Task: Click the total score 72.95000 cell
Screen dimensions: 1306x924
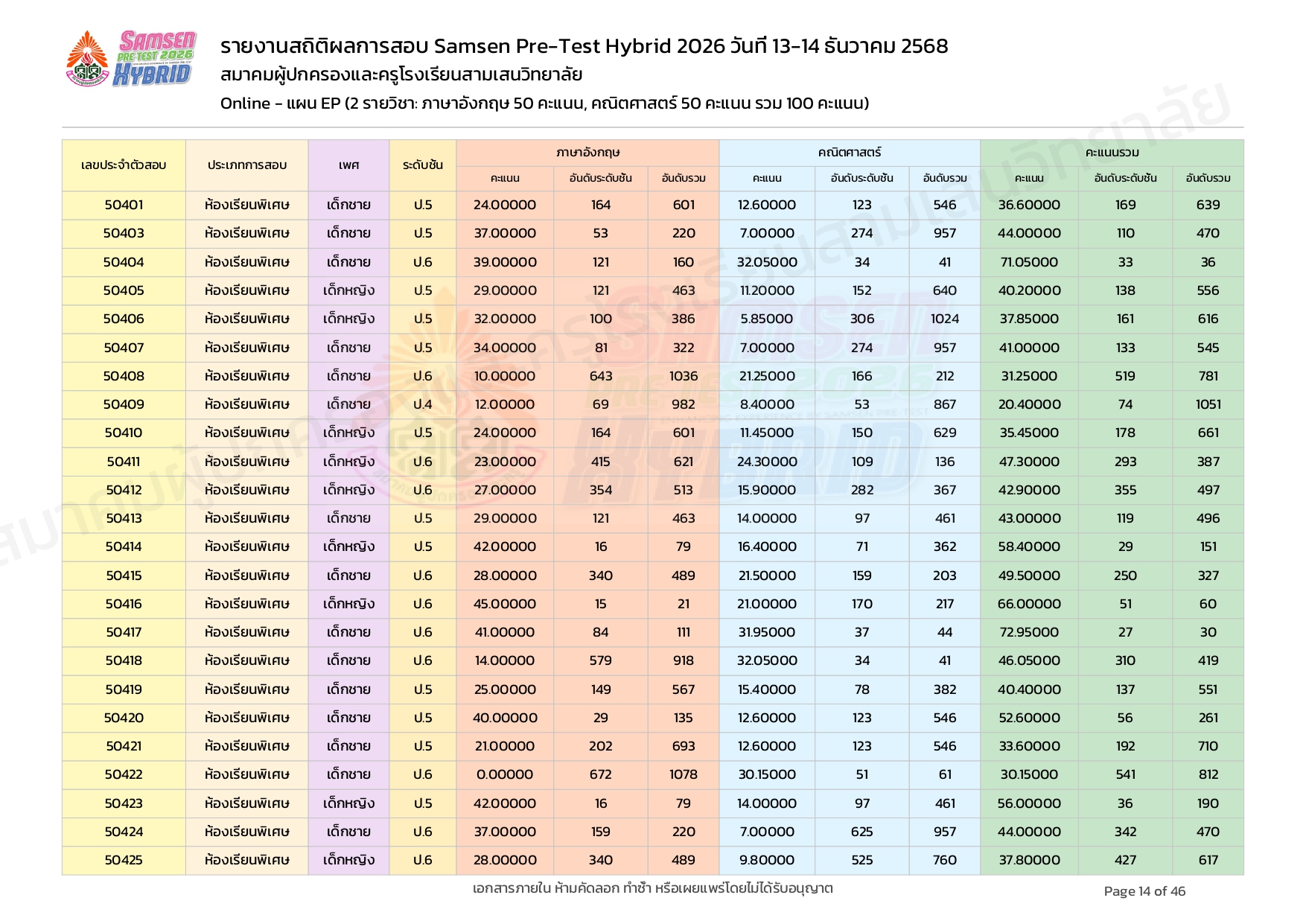Action: coord(1029,632)
